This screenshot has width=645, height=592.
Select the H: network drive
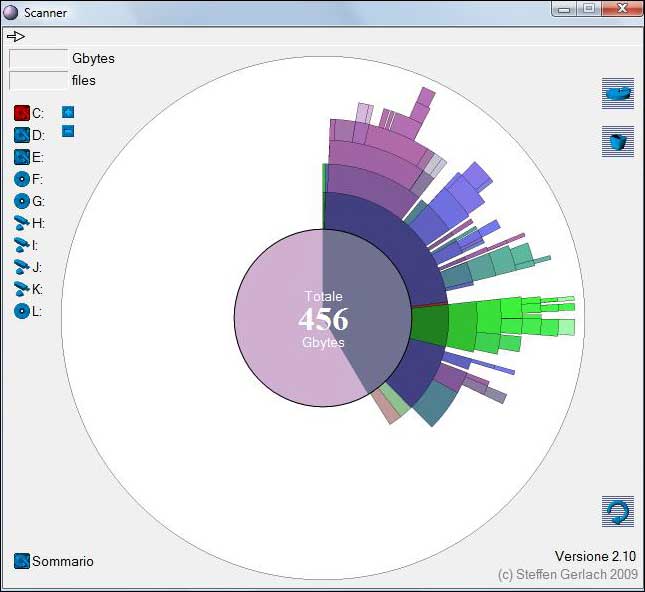(x=22, y=223)
